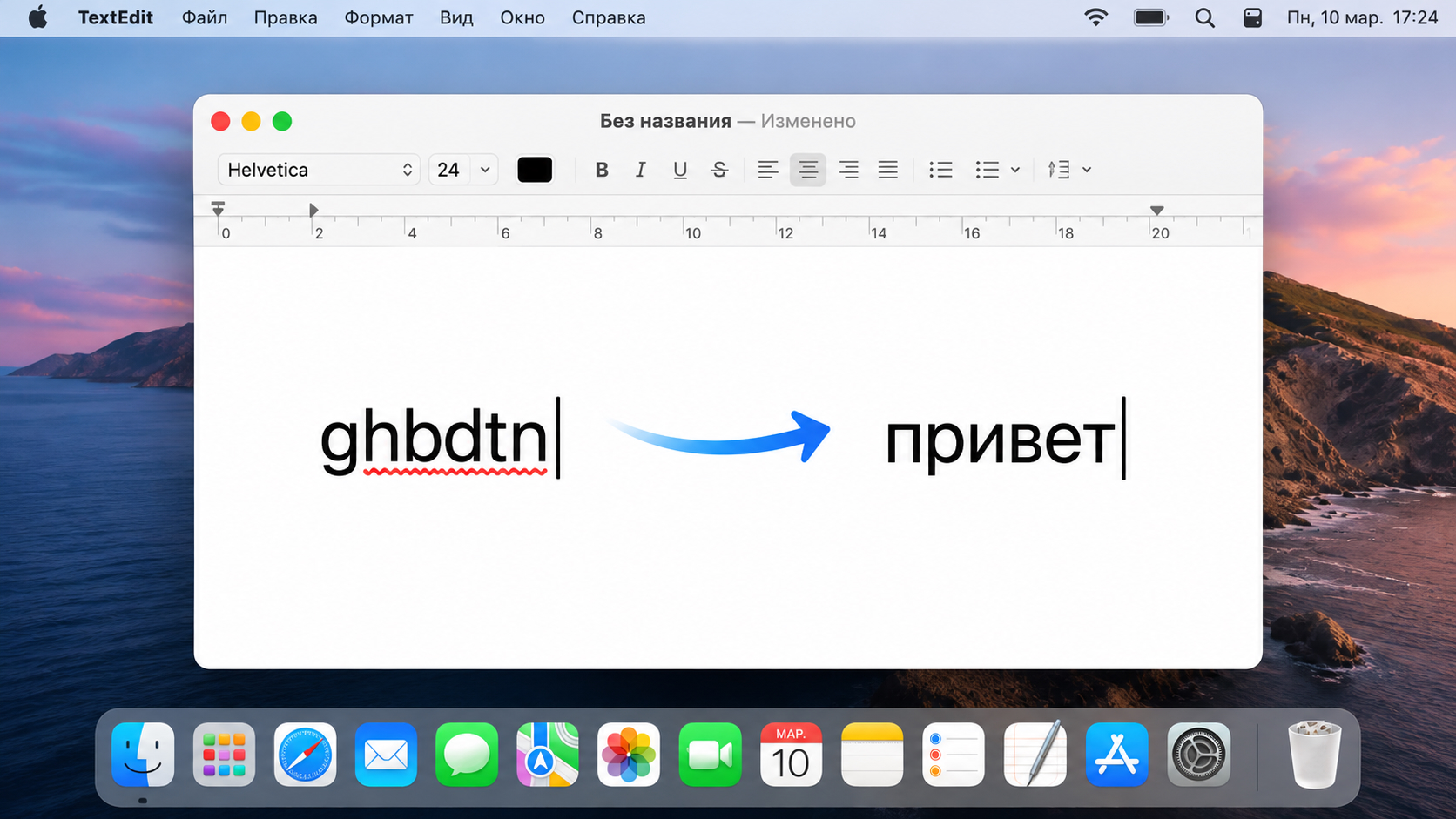Open the Справка menu
1456x819 pixels.
[x=609, y=17]
